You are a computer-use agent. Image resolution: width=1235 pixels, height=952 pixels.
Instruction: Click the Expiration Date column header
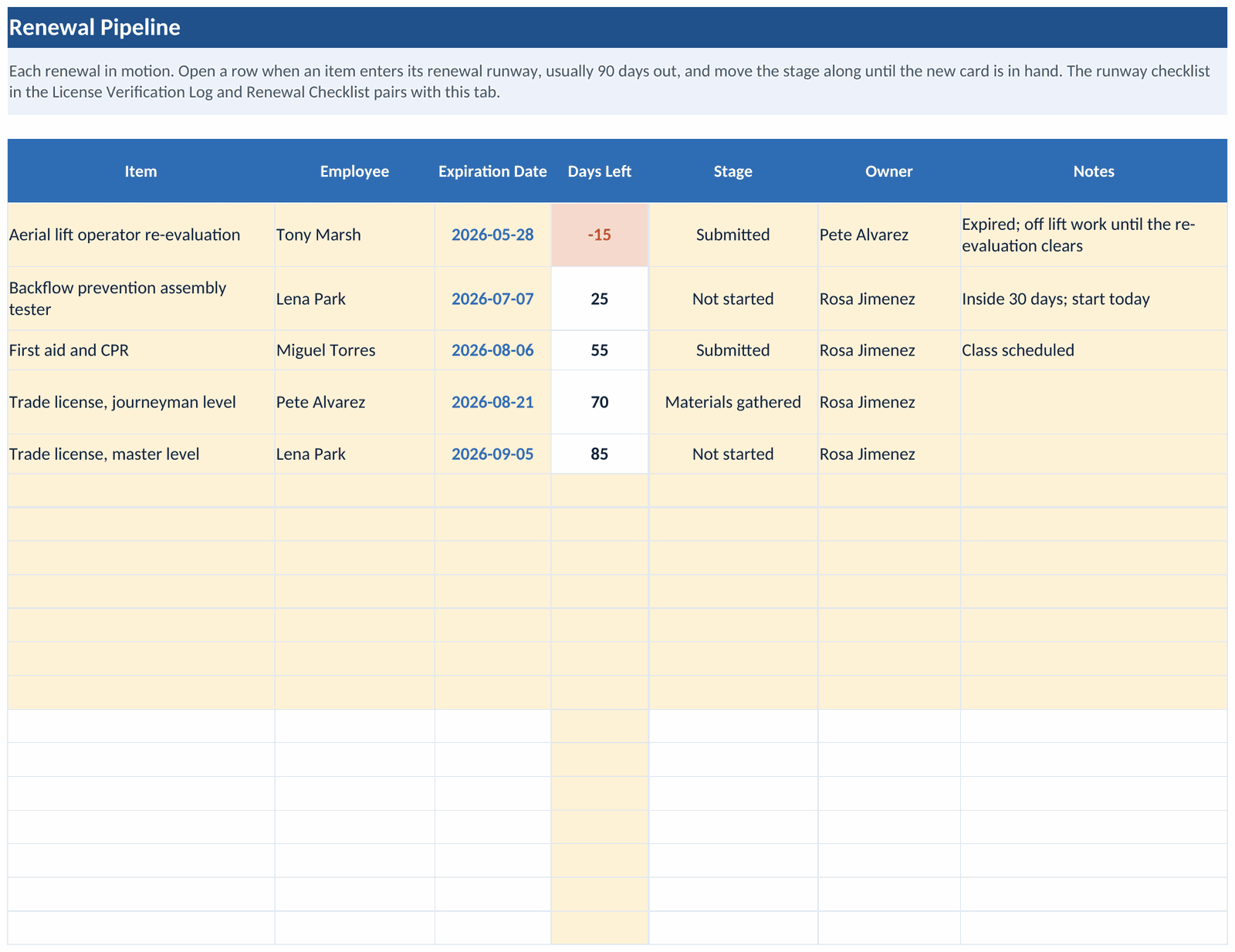493,171
